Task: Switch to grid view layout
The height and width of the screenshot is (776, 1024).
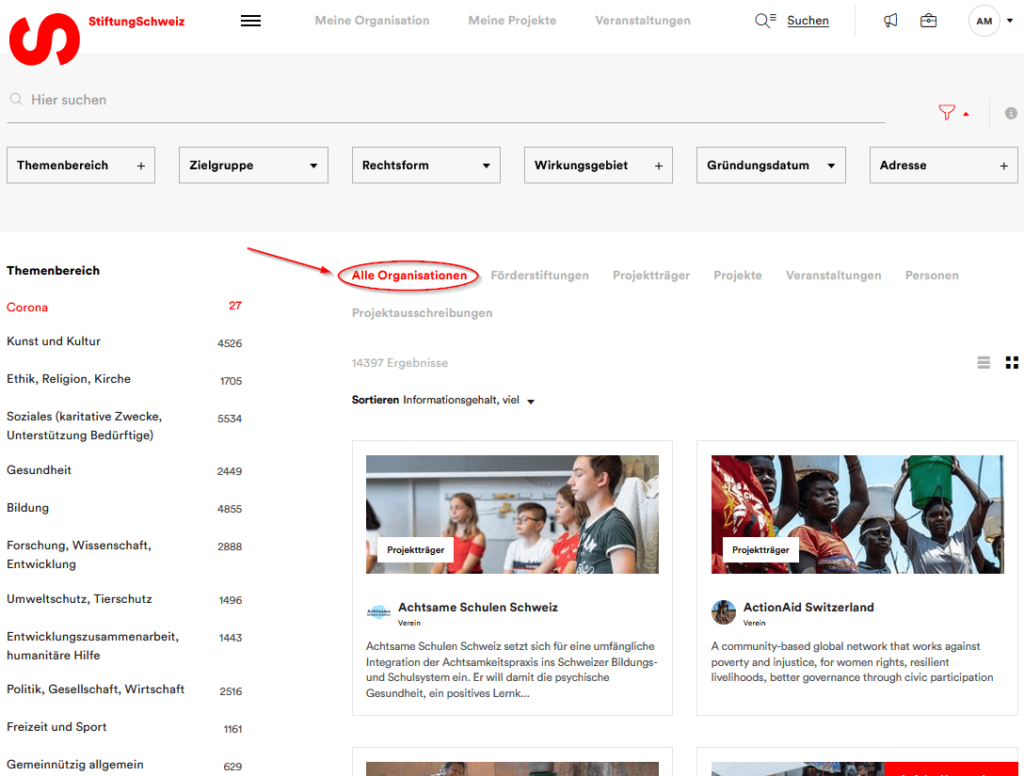Action: pyautogui.click(x=1011, y=362)
